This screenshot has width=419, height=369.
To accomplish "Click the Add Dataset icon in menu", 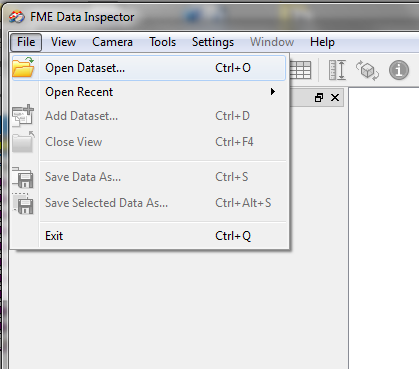I will click(23, 116).
